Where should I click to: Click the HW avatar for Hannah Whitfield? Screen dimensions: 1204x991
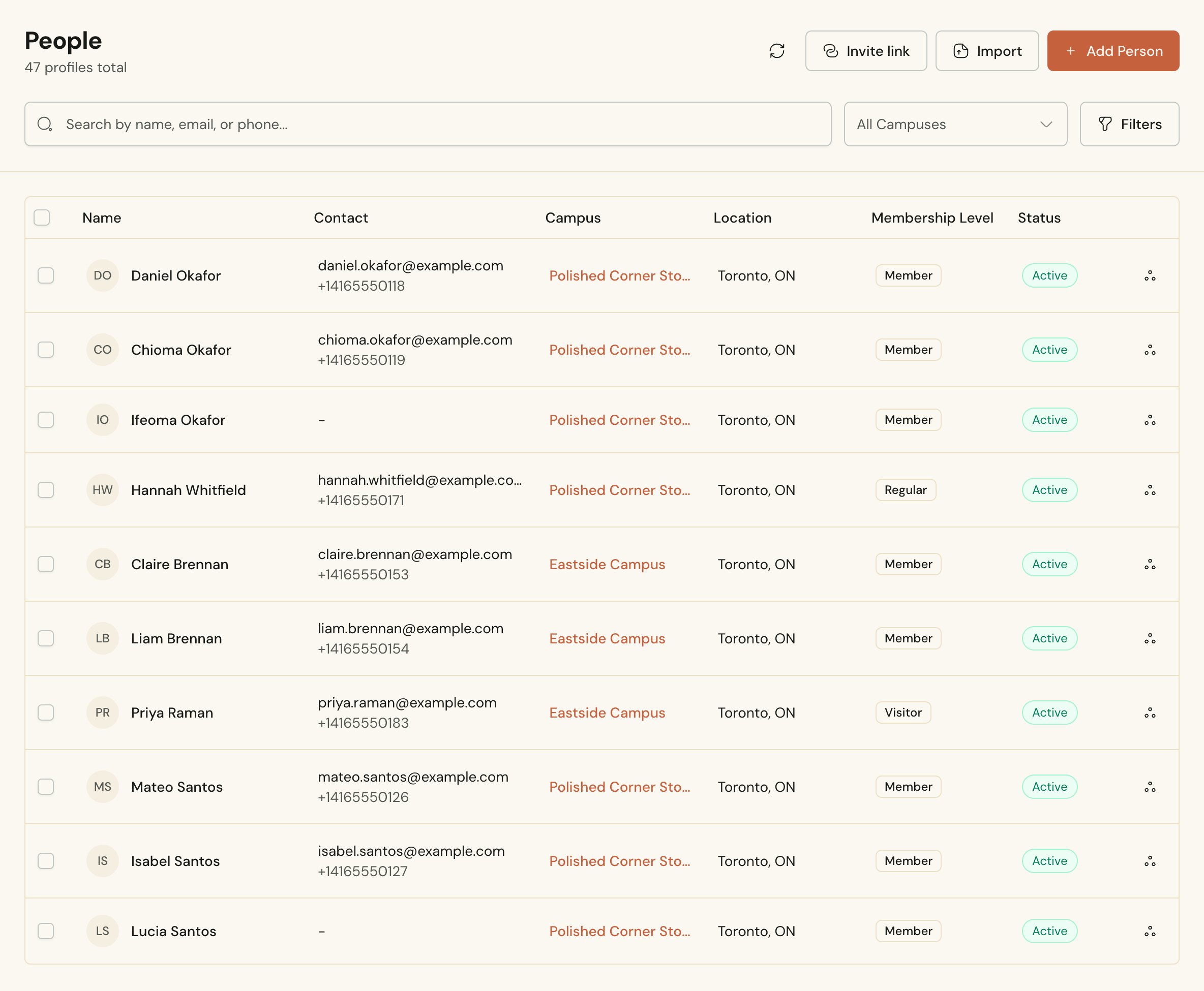103,490
